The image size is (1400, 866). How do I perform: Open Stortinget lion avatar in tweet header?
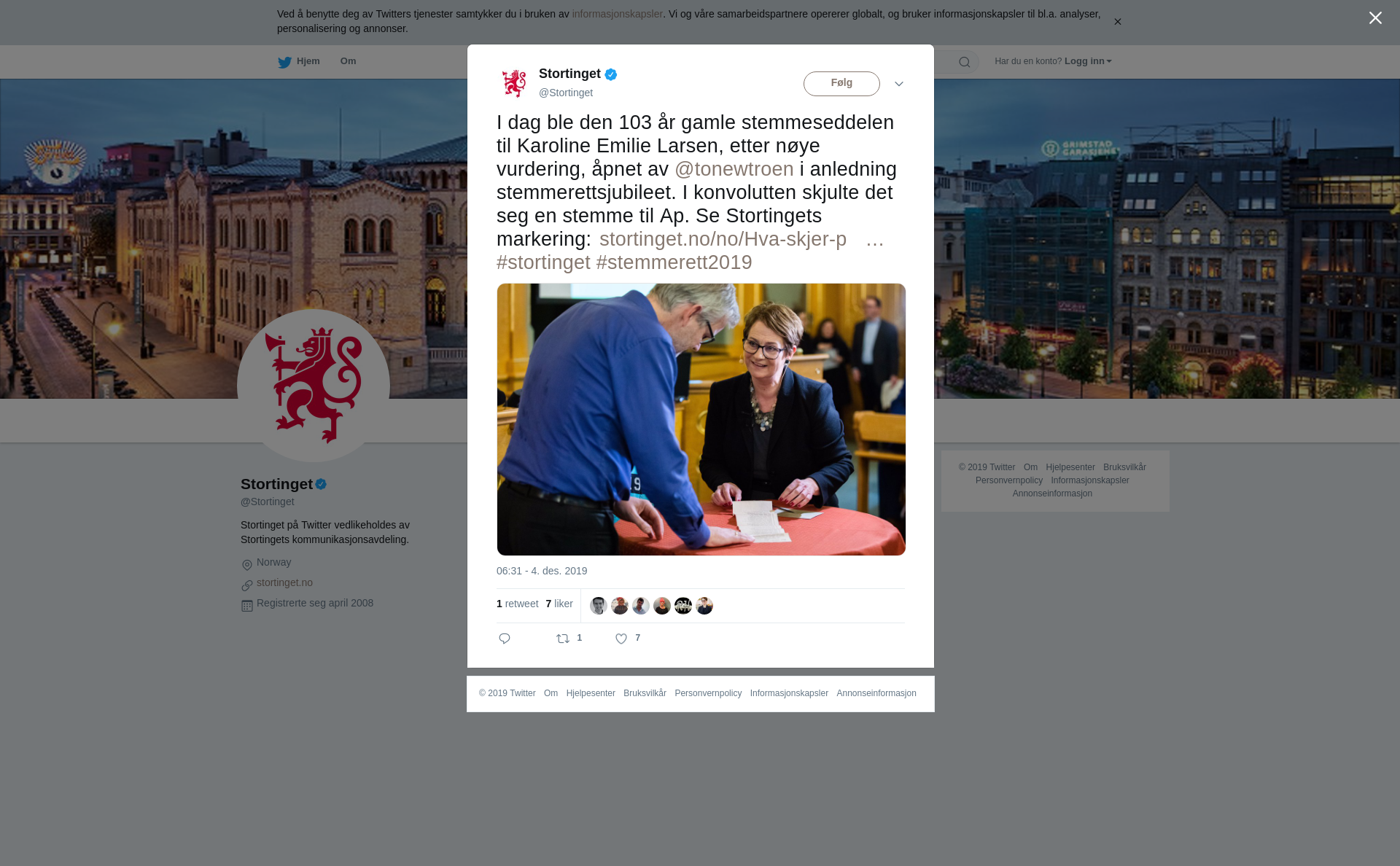tap(514, 83)
